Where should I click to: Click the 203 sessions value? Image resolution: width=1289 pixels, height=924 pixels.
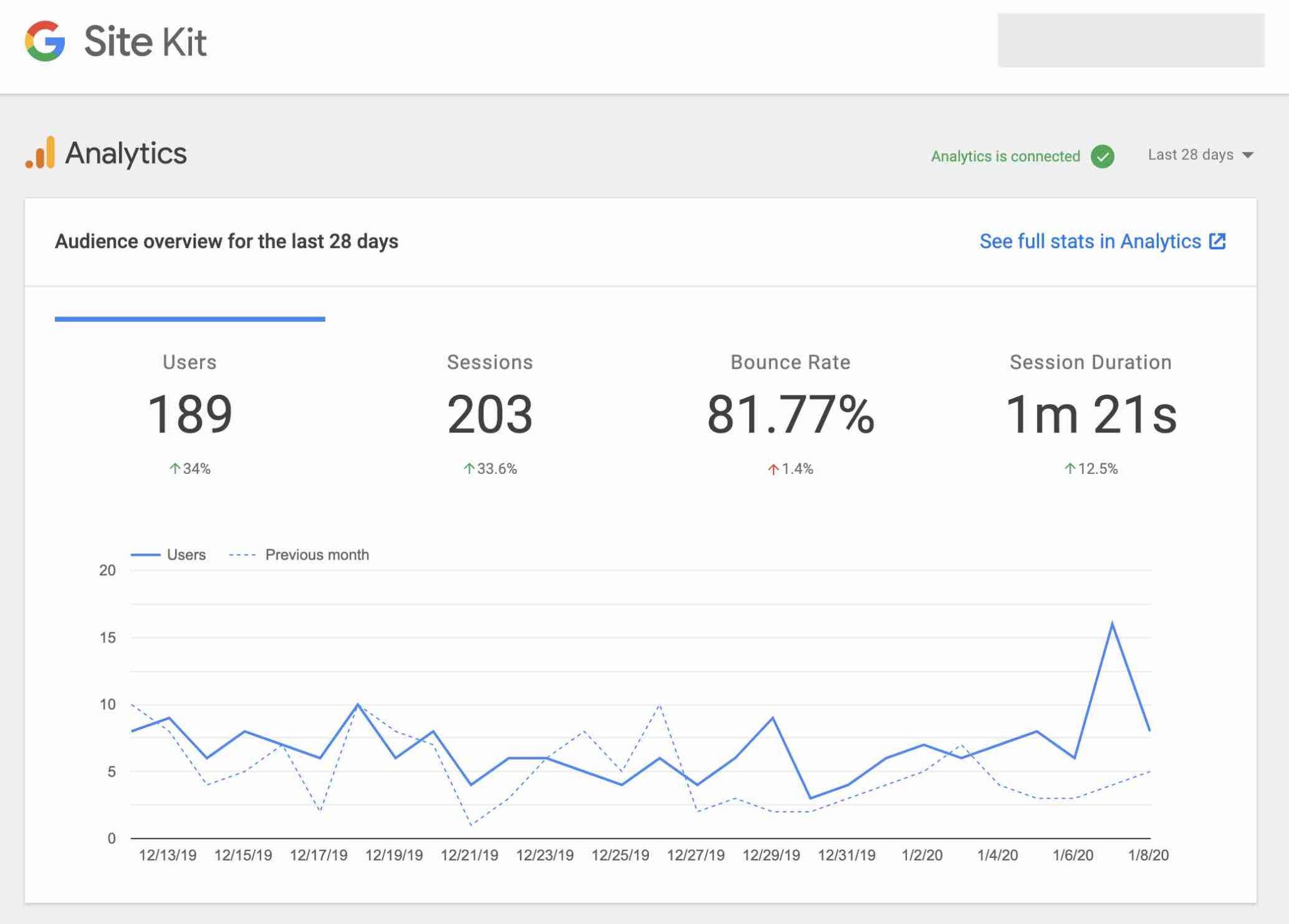point(490,414)
